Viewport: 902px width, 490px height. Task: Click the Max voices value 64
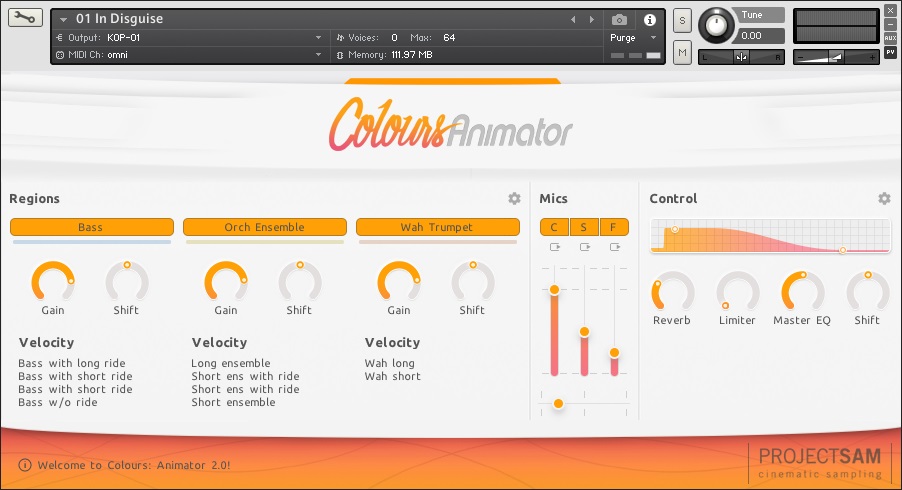click(449, 38)
